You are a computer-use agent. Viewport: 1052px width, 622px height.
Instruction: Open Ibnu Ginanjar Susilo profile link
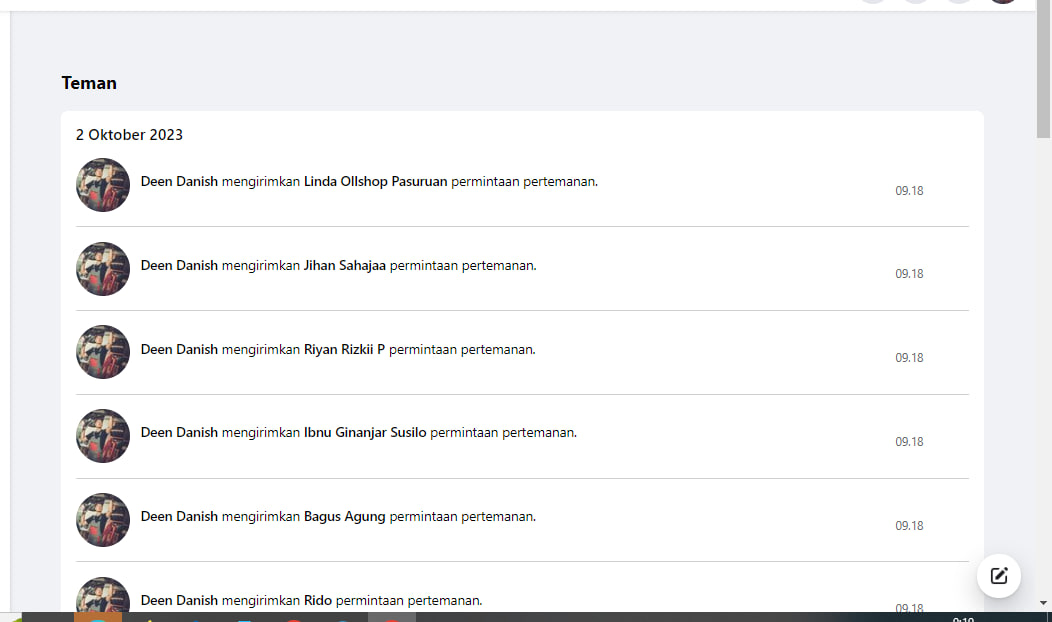[x=365, y=433]
